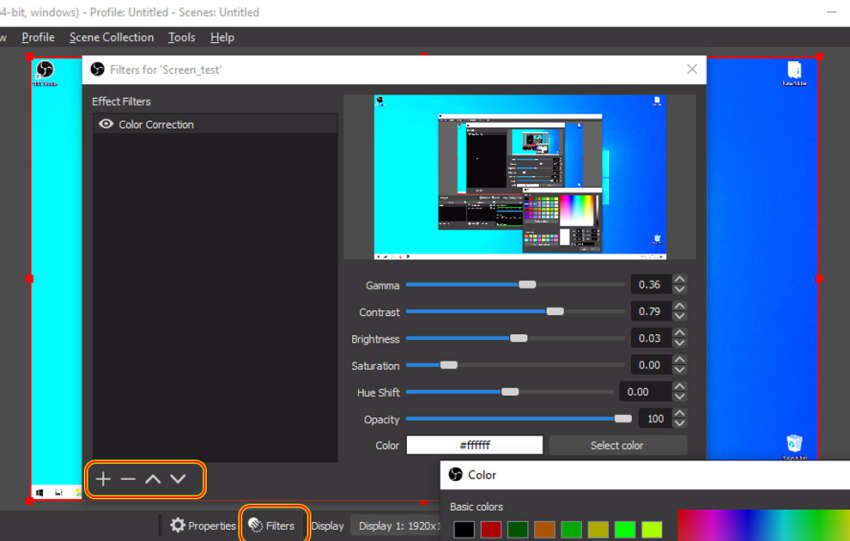The image size is (850, 541).
Task: Move filter up with up arrow
Action: click(153, 479)
